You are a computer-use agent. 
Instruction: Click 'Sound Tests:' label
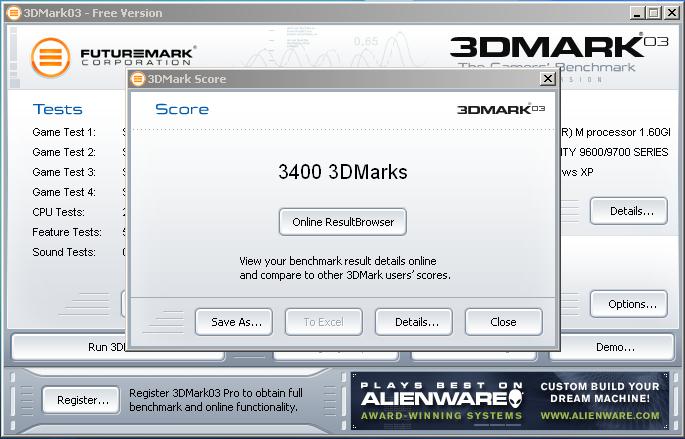[64, 252]
